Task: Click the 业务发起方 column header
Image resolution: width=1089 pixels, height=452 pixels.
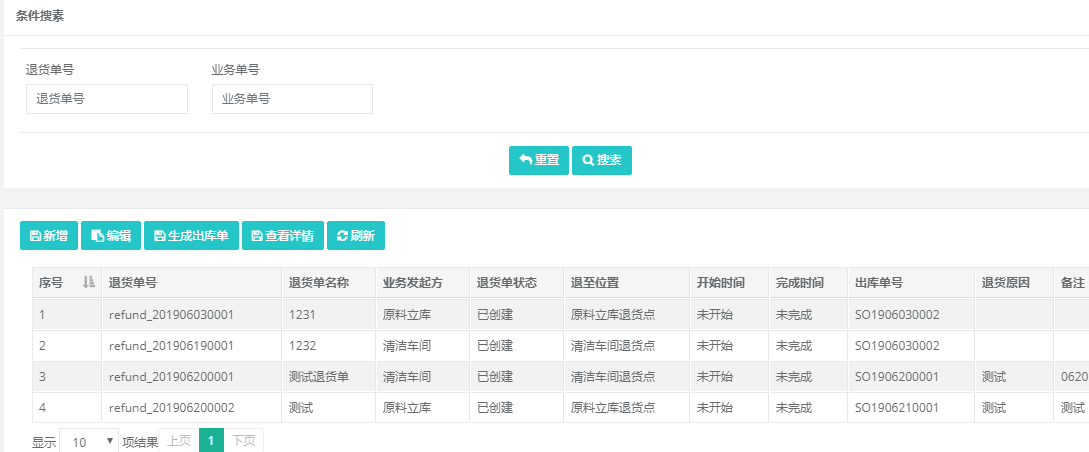Action: click(x=422, y=283)
